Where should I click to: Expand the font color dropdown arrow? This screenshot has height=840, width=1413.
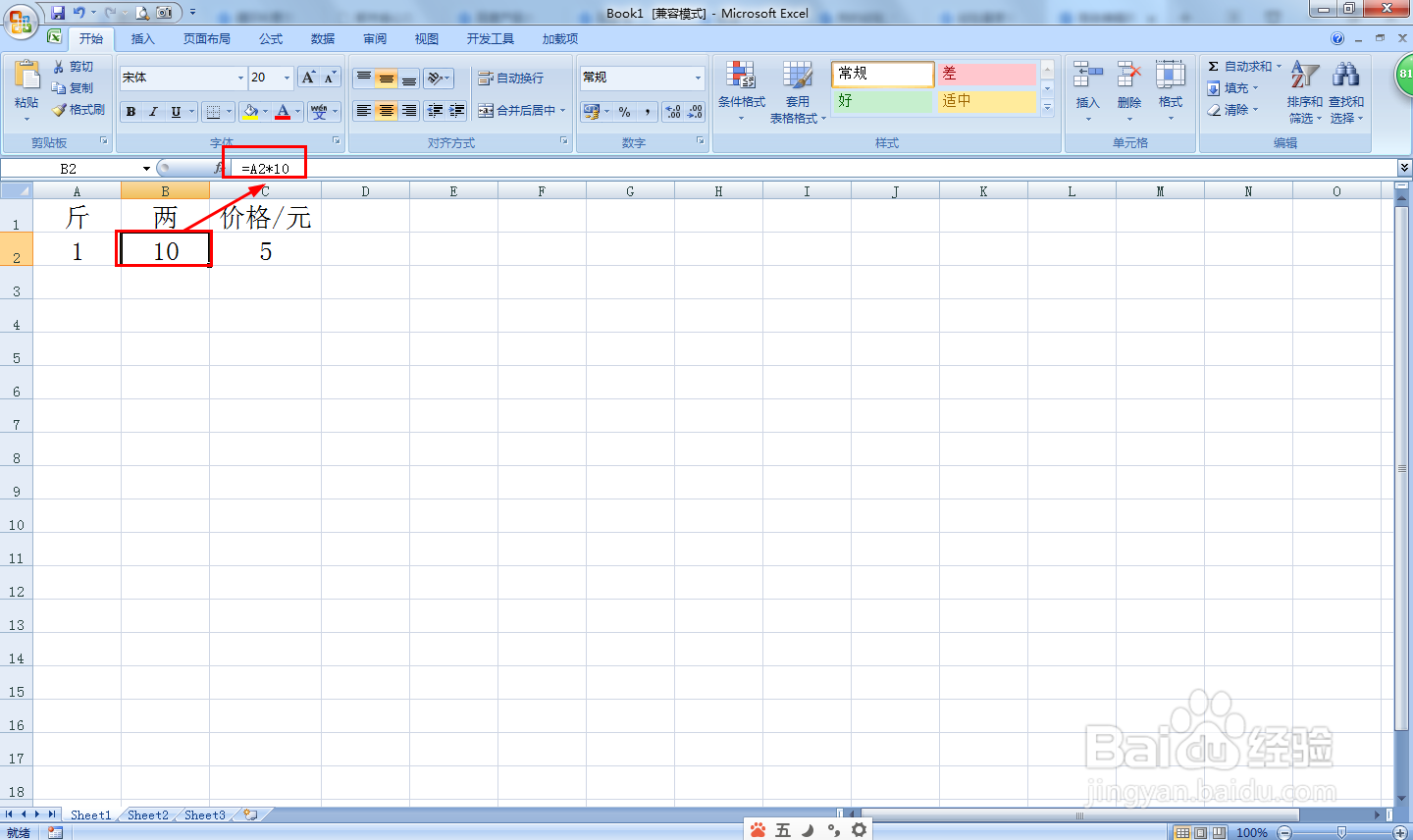[x=297, y=112]
